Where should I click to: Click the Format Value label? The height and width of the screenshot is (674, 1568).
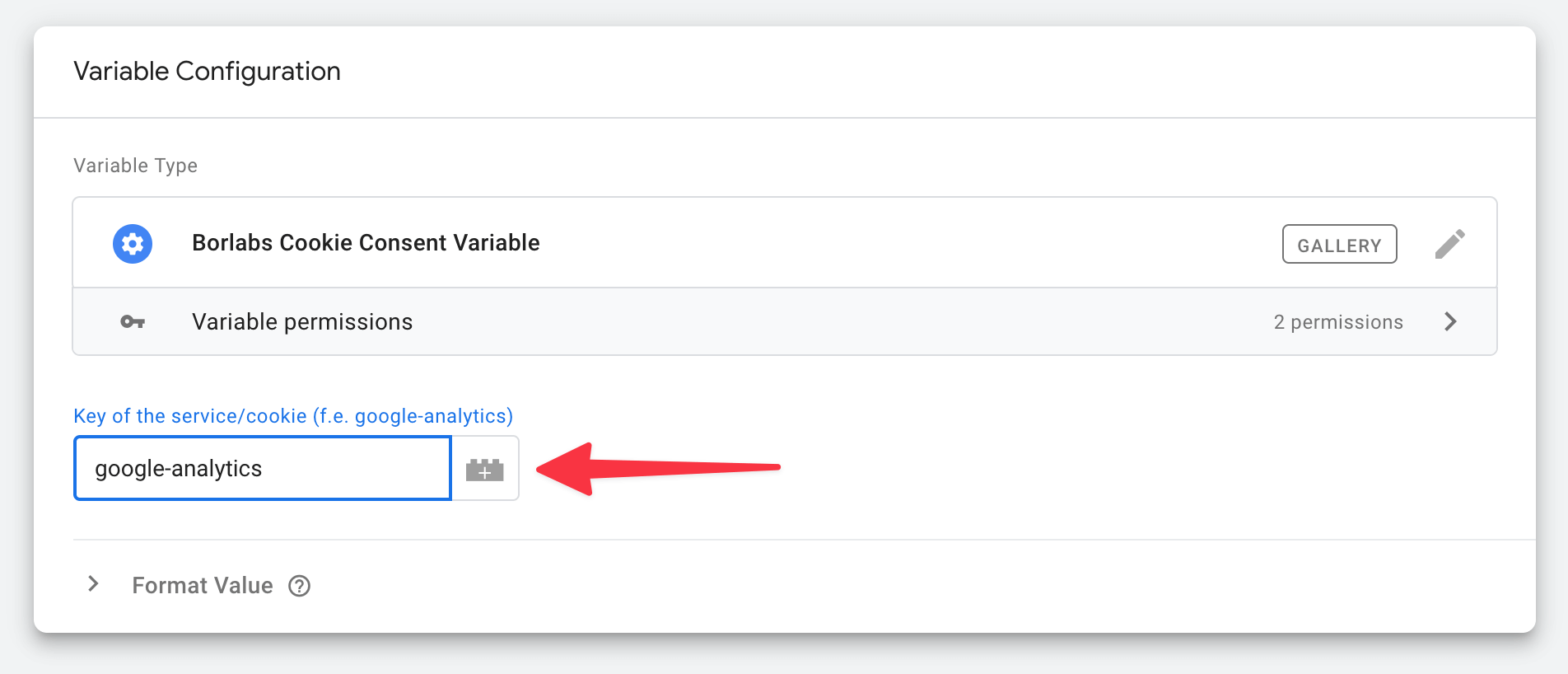click(x=203, y=586)
